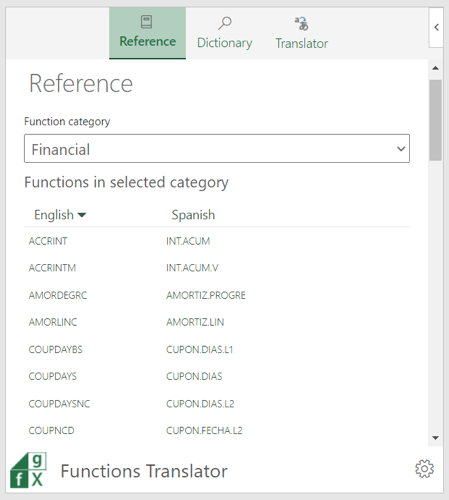The height and width of the screenshot is (500, 449).
Task: Click the scrollbar down arrow
Action: pyautogui.click(x=435, y=438)
